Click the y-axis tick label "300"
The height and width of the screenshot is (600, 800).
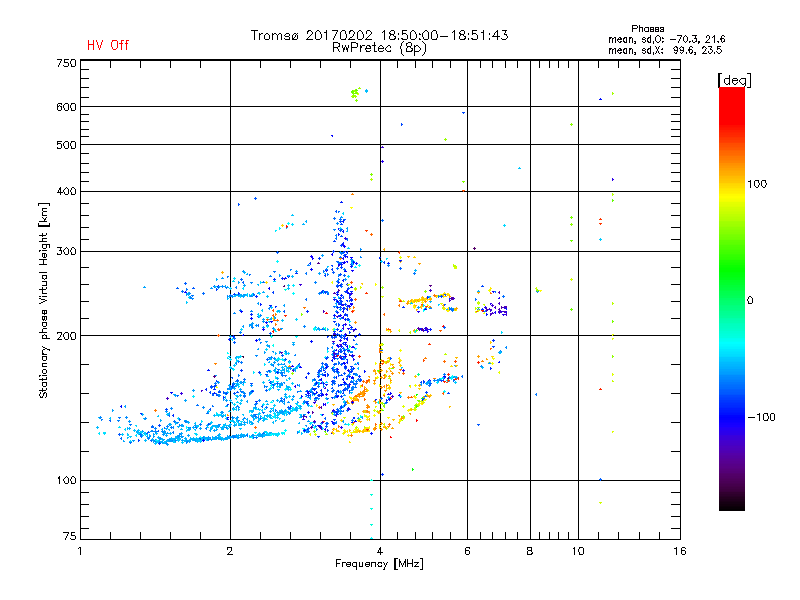point(66,252)
